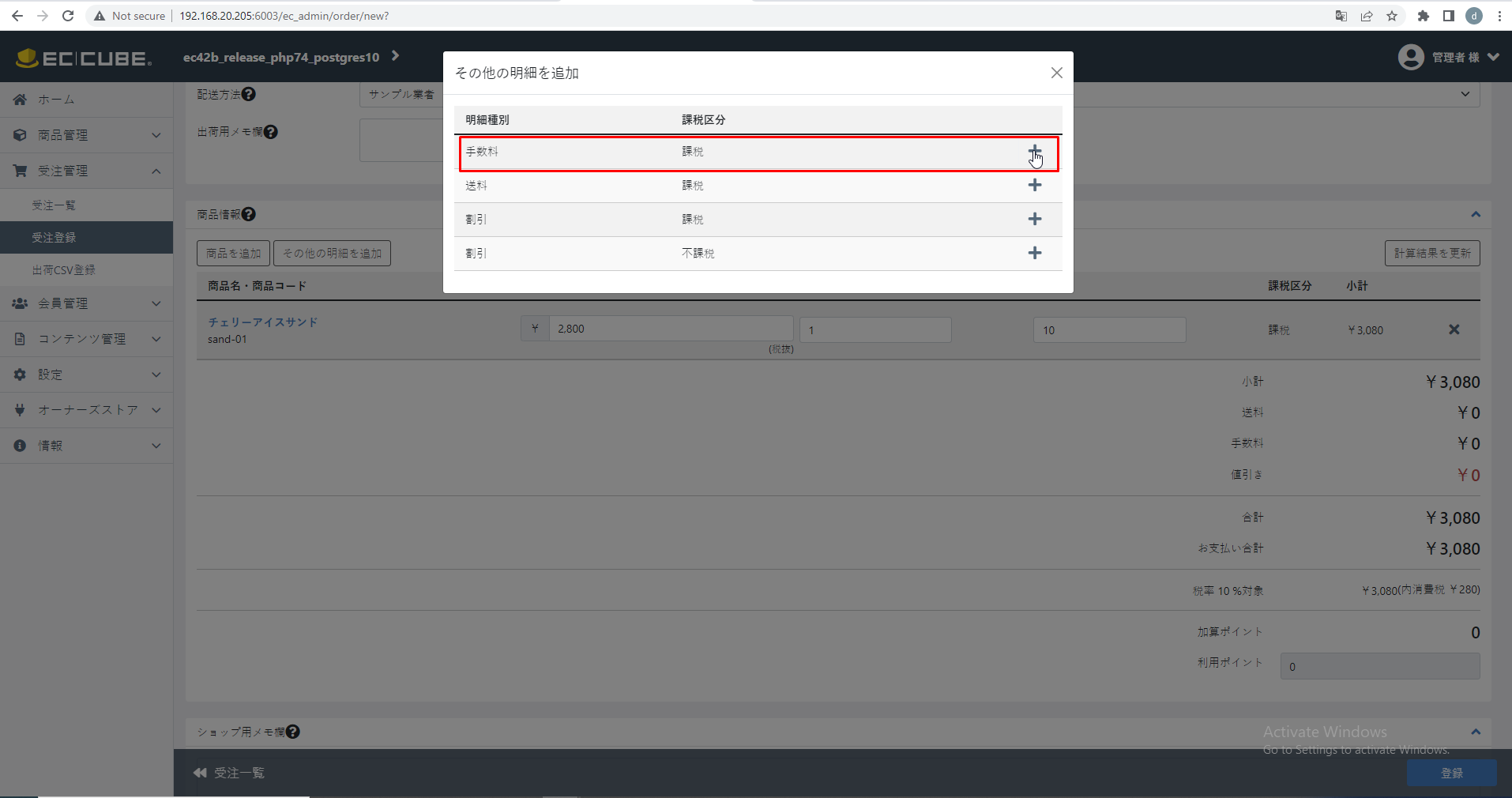This screenshot has height=798, width=1512.
Task: Open the 管理者 user account icon
Action: pos(1410,57)
